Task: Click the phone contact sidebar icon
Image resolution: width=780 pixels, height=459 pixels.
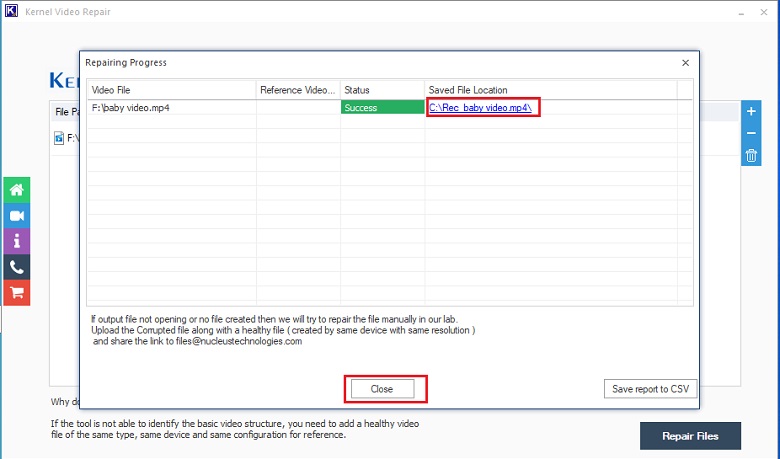Action: tap(16, 268)
